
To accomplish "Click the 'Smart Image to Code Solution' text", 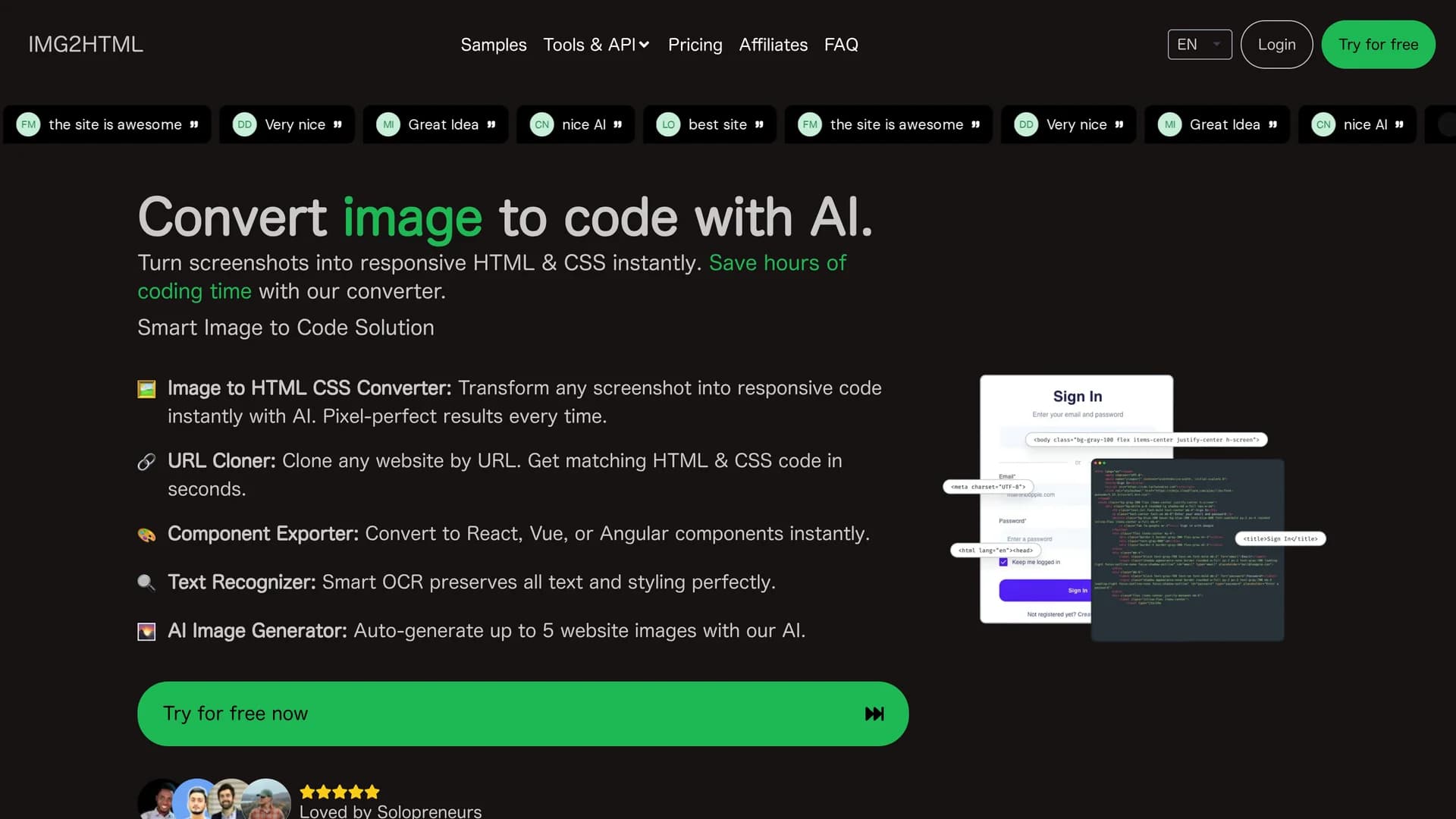I will [286, 328].
